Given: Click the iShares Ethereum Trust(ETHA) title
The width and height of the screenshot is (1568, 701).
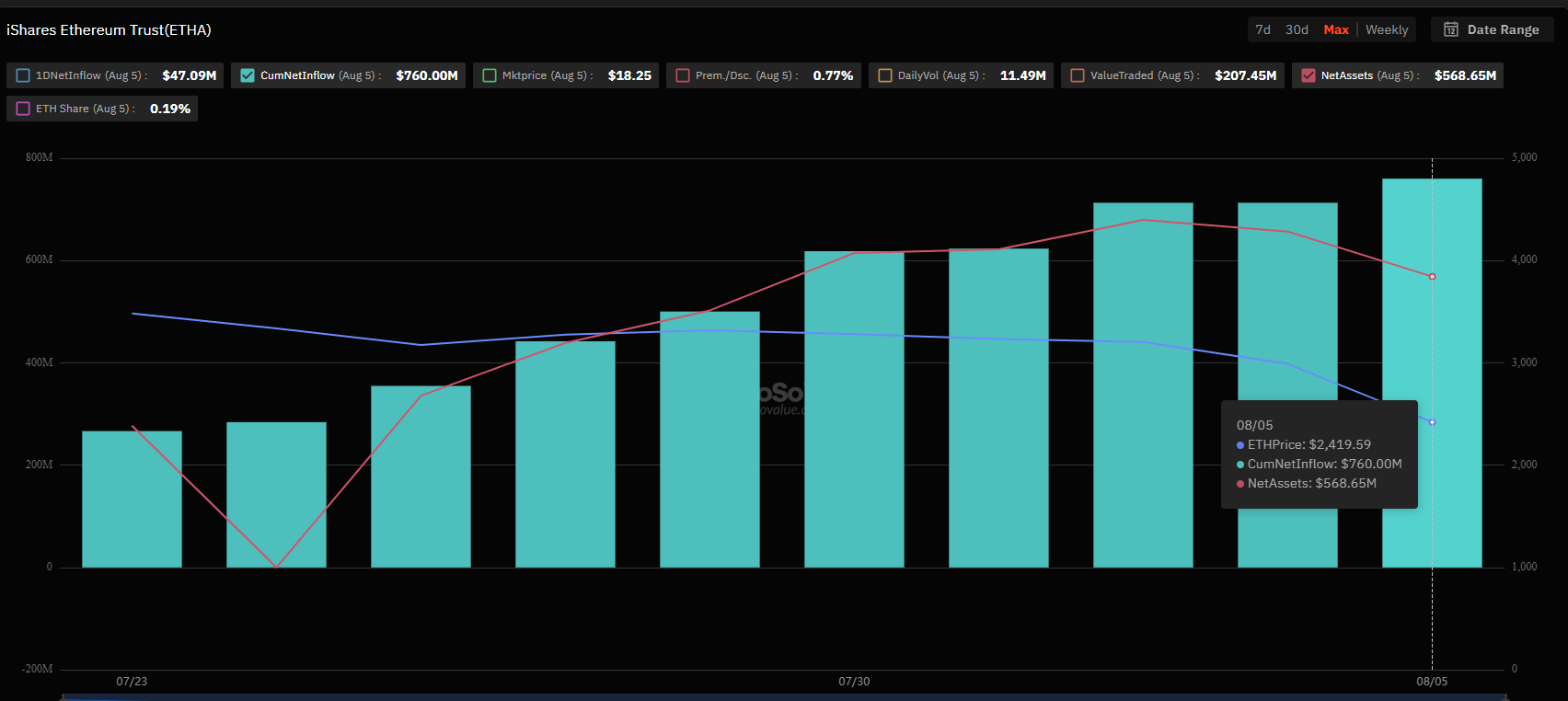Looking at the screenshot, I should pos(109,29).
